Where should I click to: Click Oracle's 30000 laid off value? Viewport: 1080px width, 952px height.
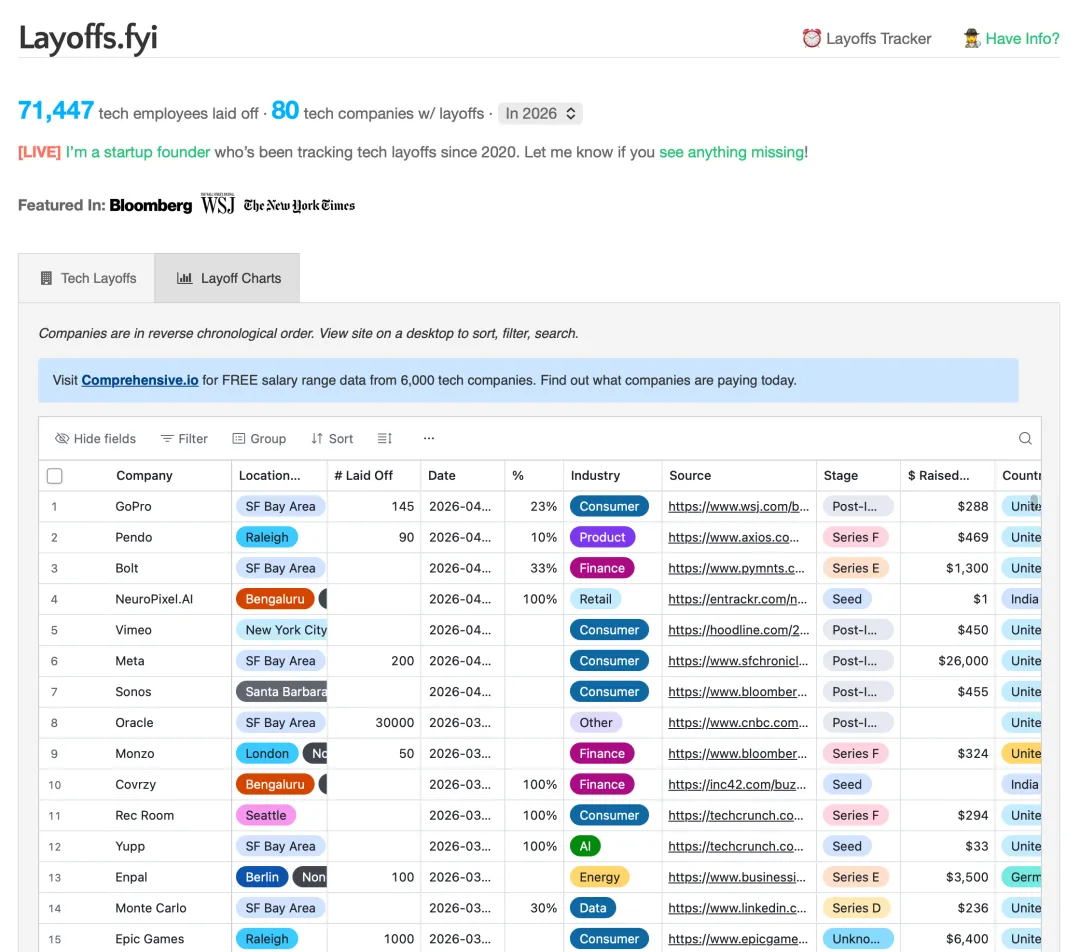click(395, 723)
